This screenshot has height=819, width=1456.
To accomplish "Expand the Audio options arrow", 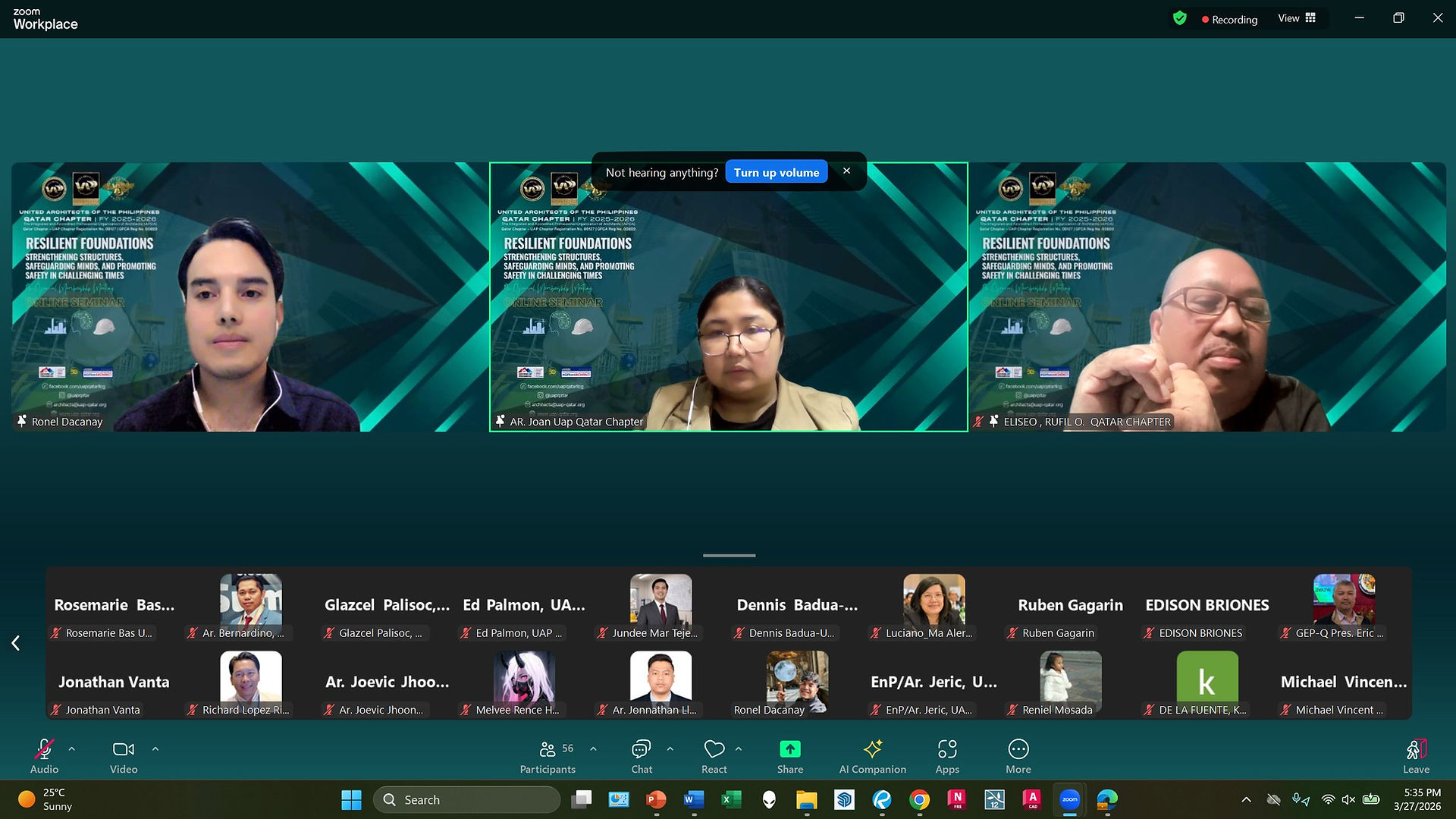I will [71, 749].
